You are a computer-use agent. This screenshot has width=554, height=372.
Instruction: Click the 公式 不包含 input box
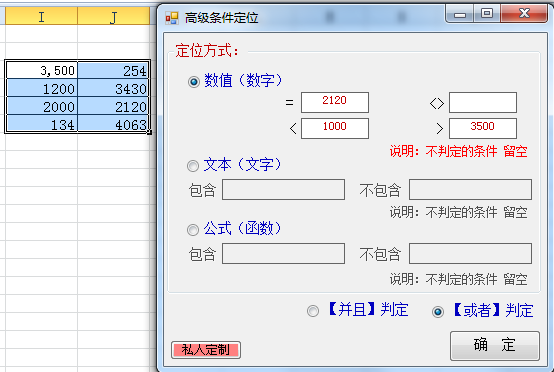coord(470,253)
